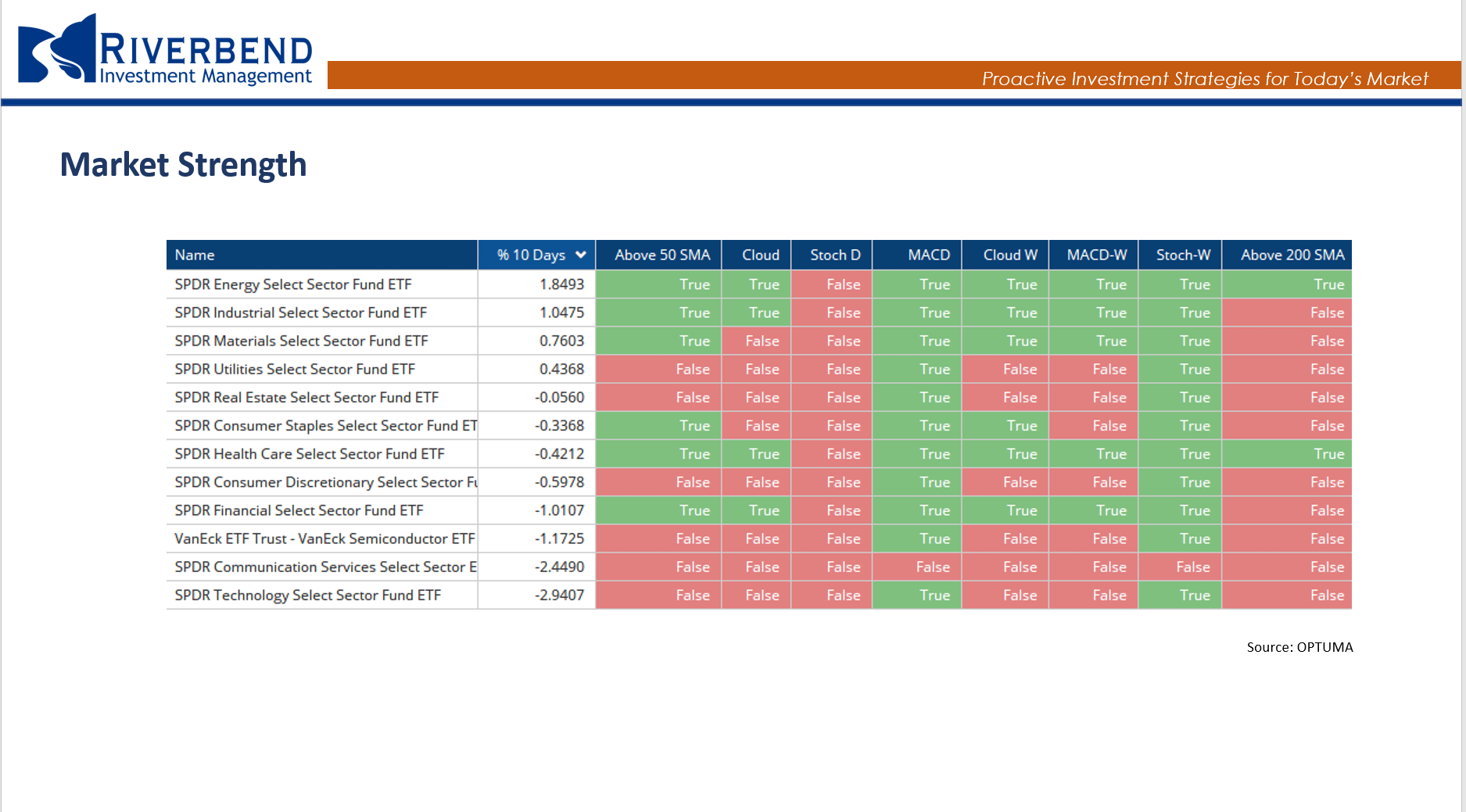Click the -0.5978 value for Consumer Discretionary
The image size is (1466, 812).
coord(560,482)
